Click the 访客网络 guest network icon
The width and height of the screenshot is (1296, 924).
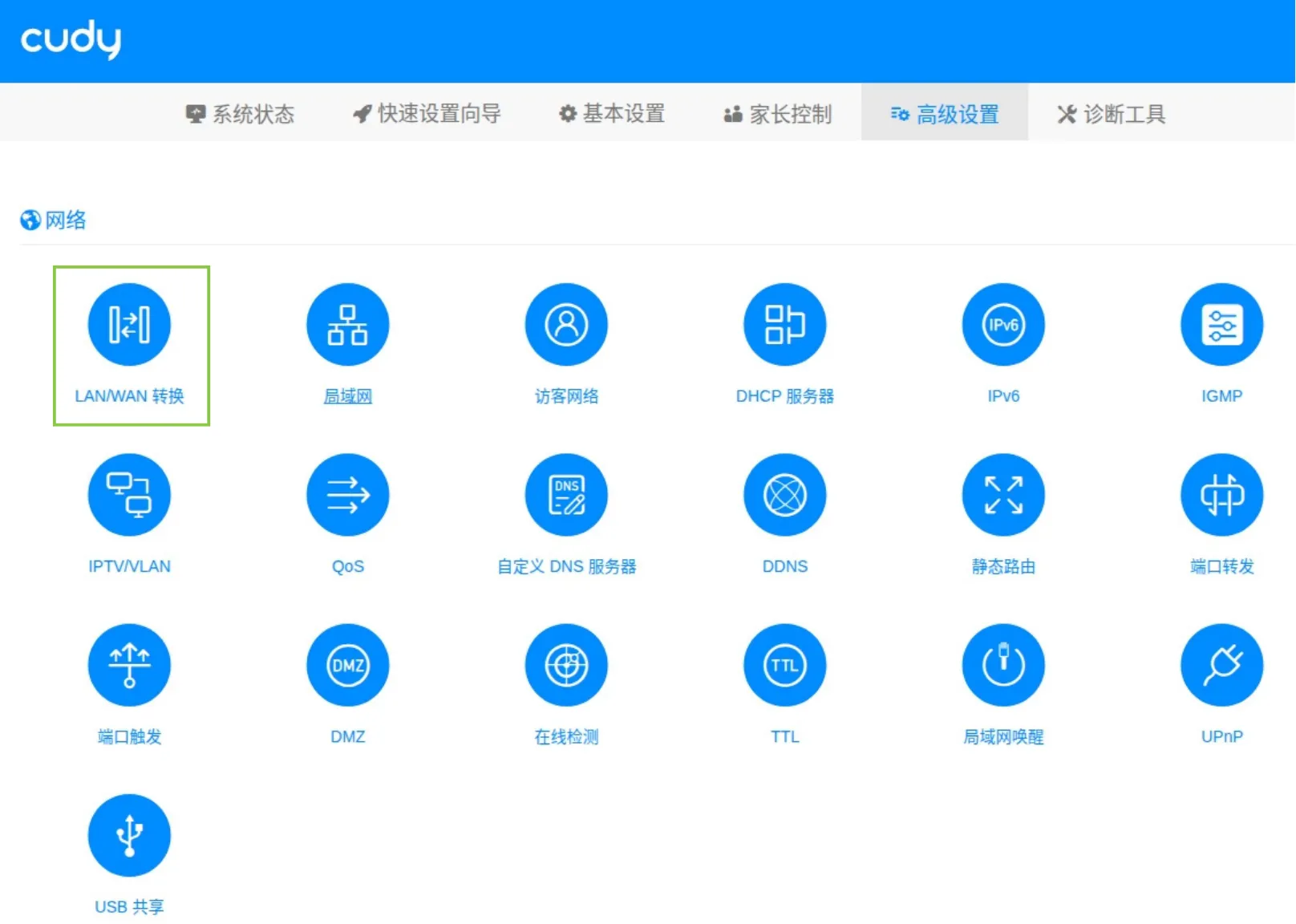pyautogui.click(x=566, y=325)
